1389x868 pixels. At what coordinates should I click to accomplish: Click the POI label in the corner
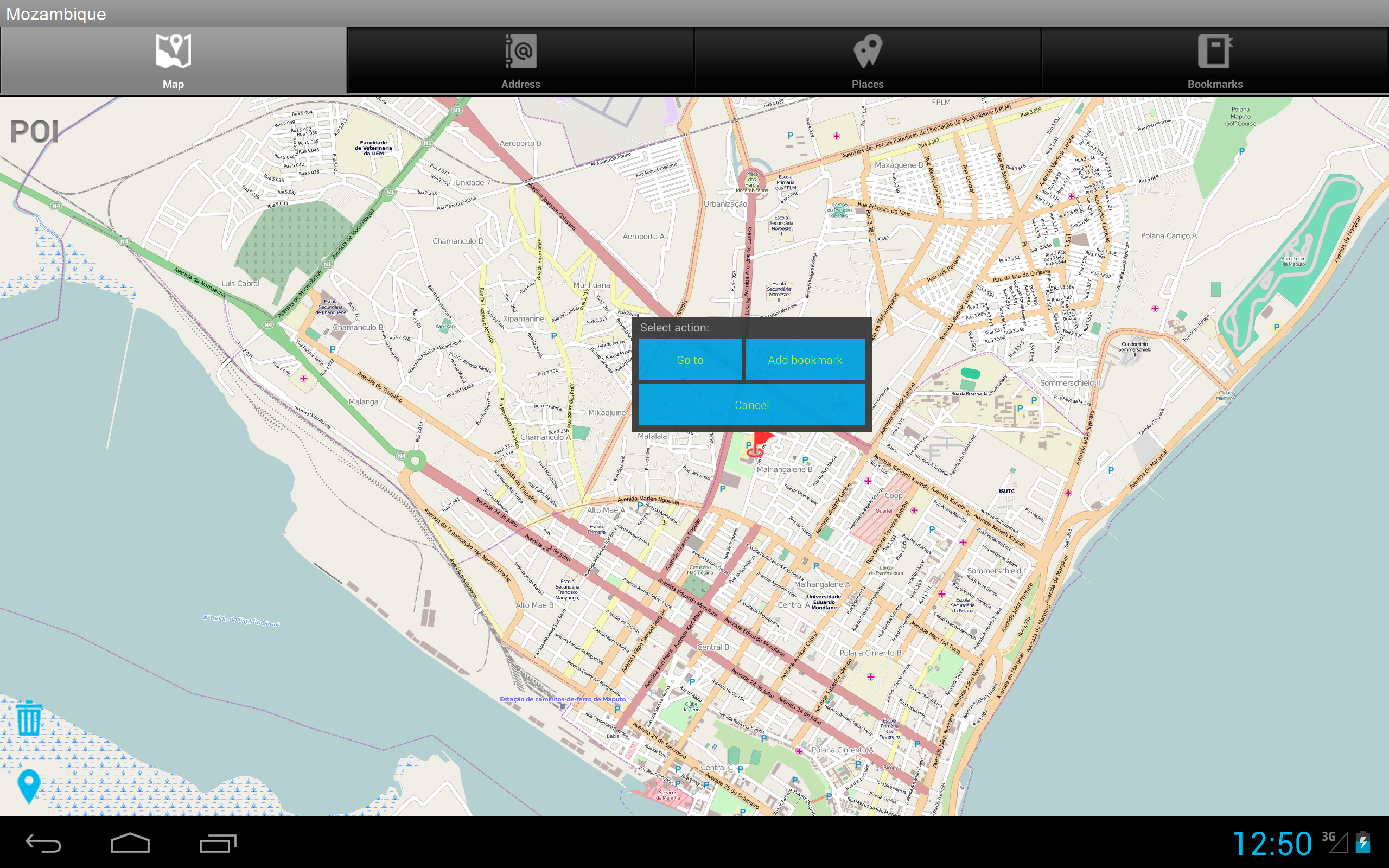click(x=34, y=132)
